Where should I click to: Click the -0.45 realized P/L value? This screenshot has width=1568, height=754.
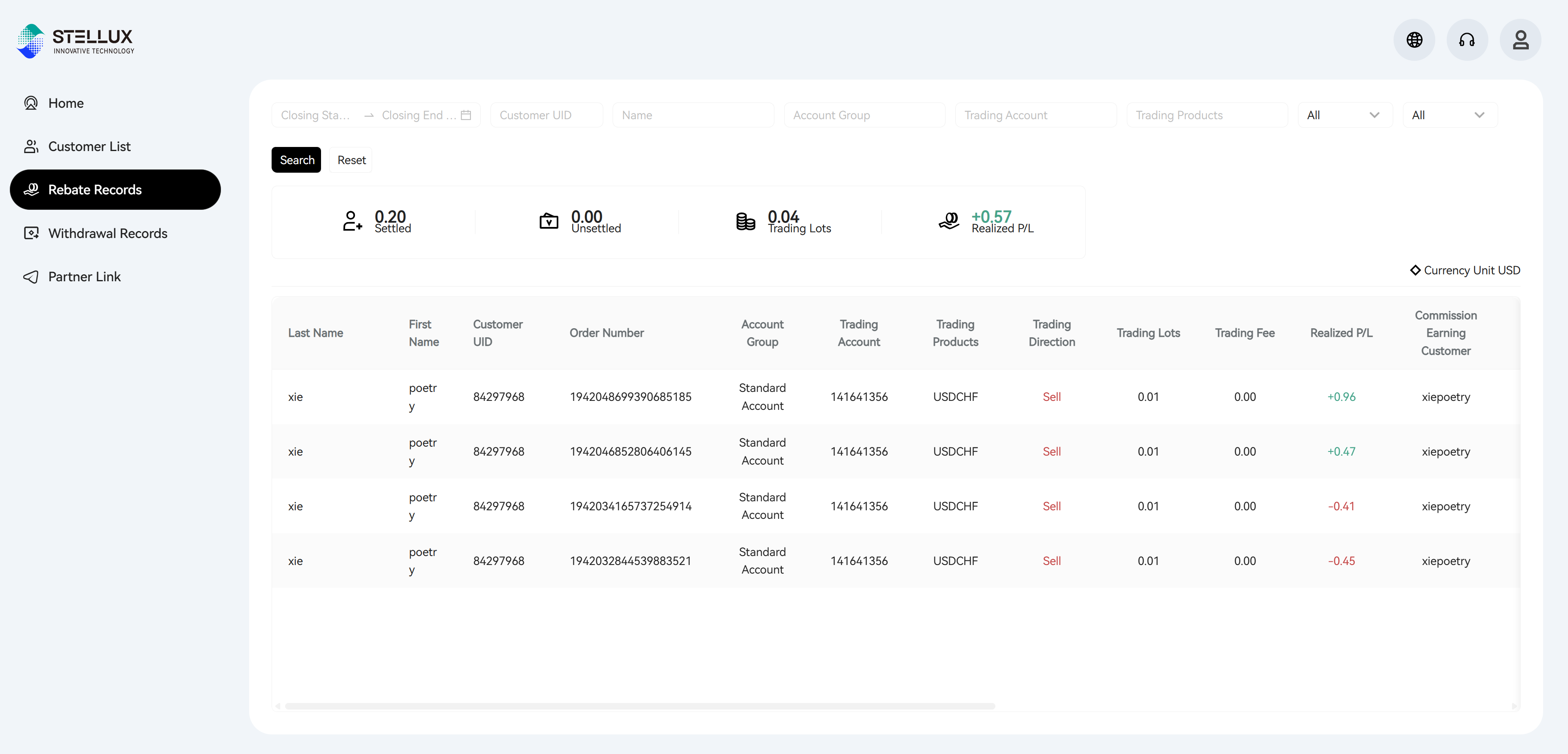click(x=1341, y=561)
